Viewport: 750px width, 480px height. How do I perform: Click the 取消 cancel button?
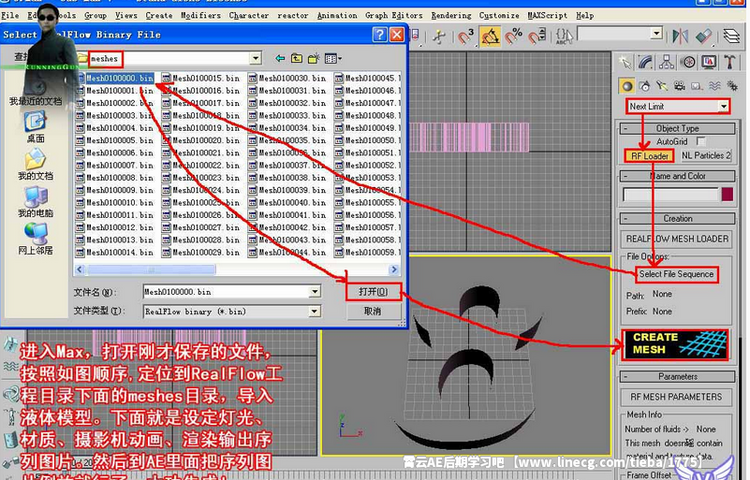(x=373, y=311)
